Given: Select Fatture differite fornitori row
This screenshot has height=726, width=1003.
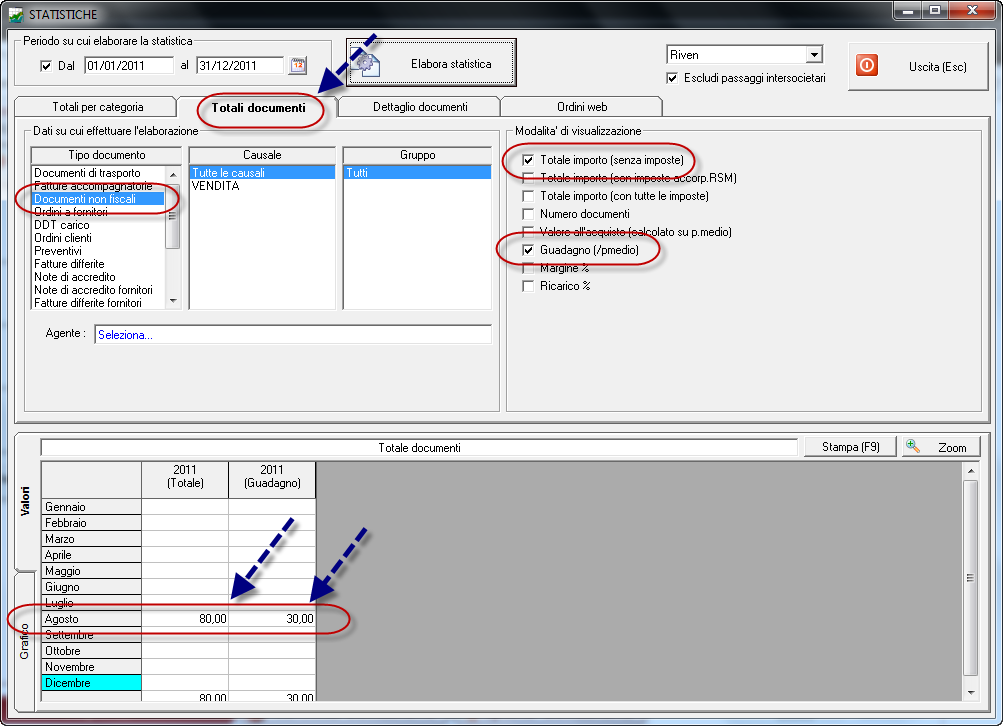Looking at the screenshot, I should 99,303.
